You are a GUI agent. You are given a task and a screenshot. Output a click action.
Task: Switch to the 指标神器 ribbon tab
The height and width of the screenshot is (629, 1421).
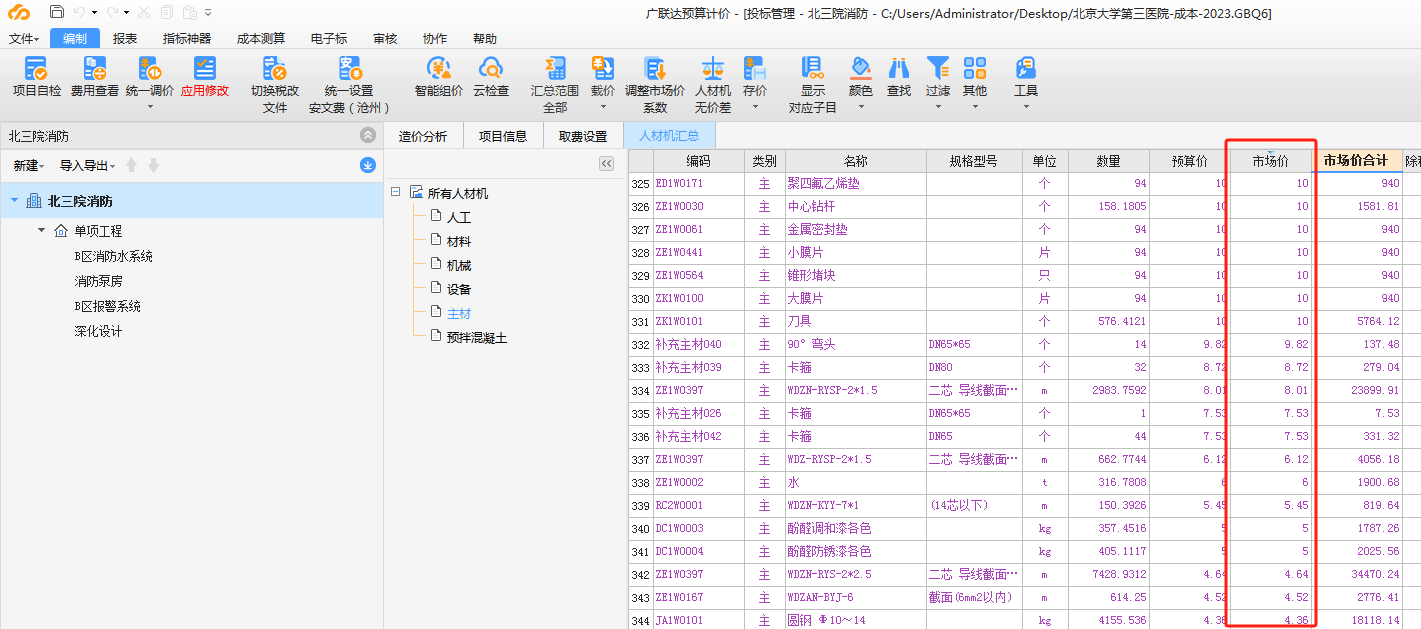click(187, 39)
